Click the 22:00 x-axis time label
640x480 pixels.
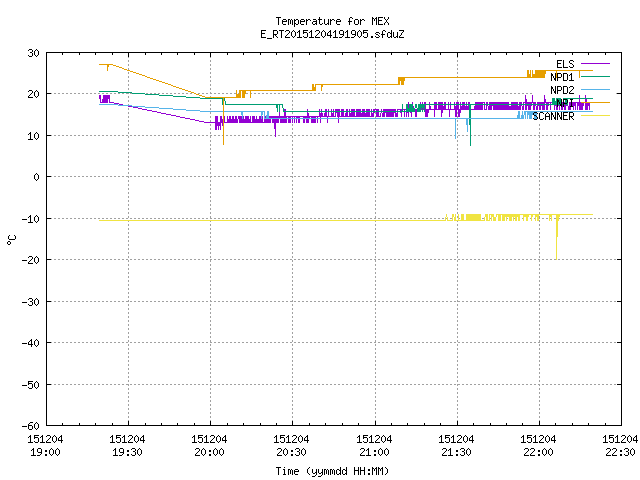pos(538,452)
